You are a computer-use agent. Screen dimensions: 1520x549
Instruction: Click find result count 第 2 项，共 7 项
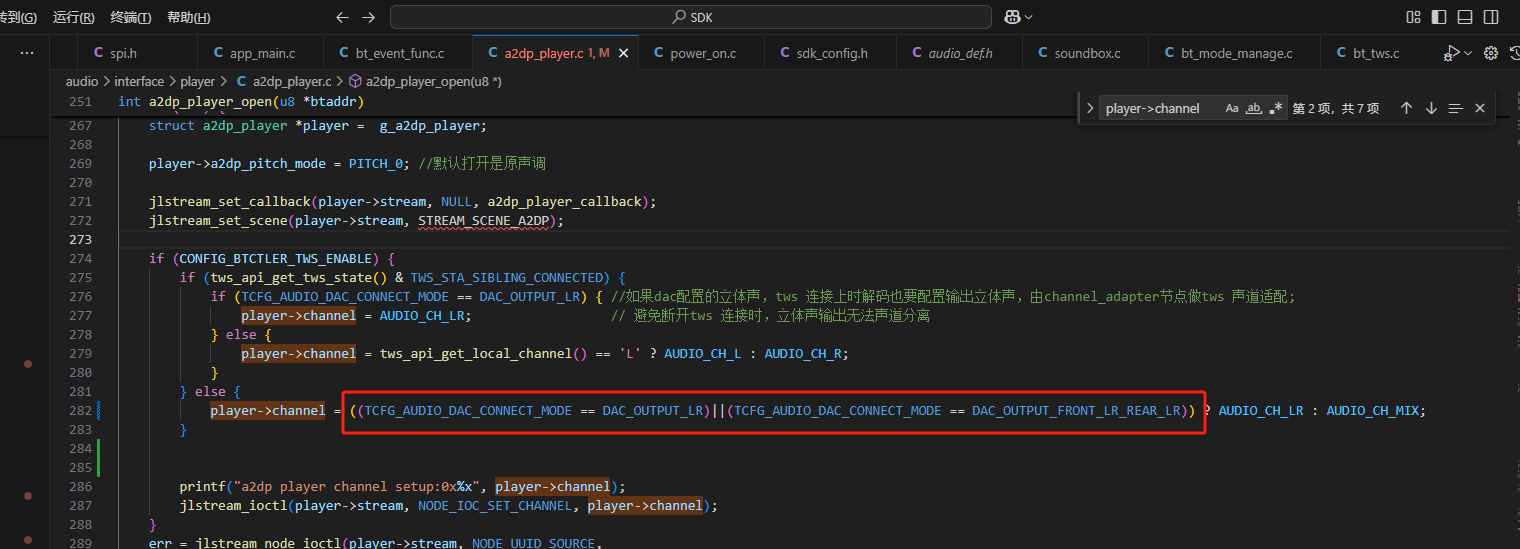pyautogui.click(x=1336, y=108)
